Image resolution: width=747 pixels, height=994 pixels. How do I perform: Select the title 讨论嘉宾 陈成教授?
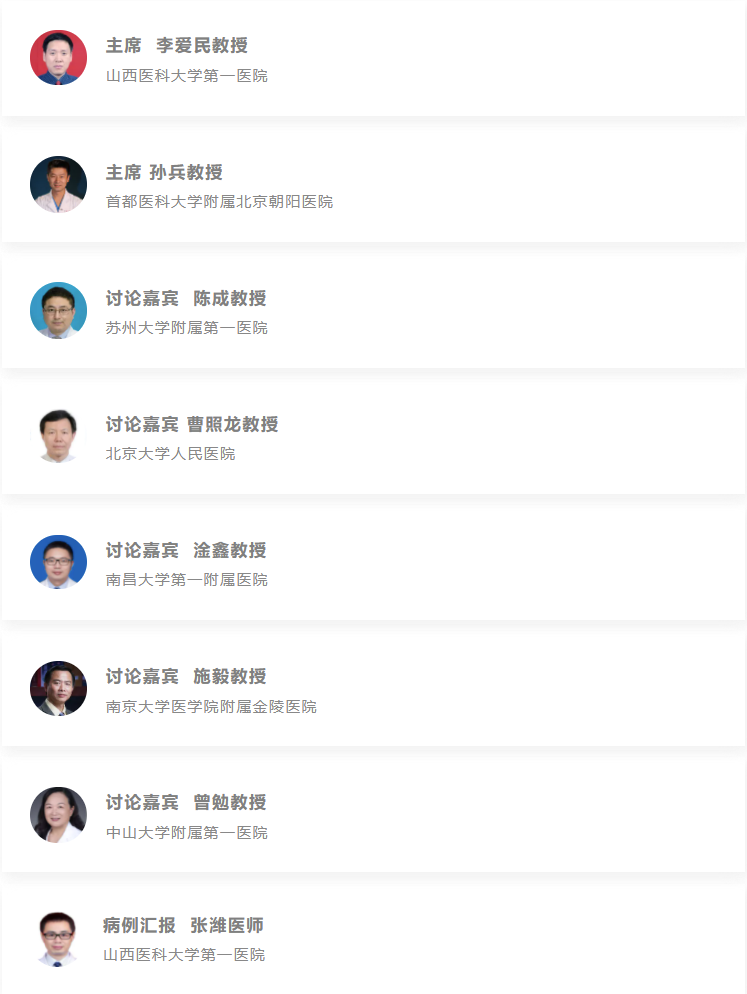(186, 298)
